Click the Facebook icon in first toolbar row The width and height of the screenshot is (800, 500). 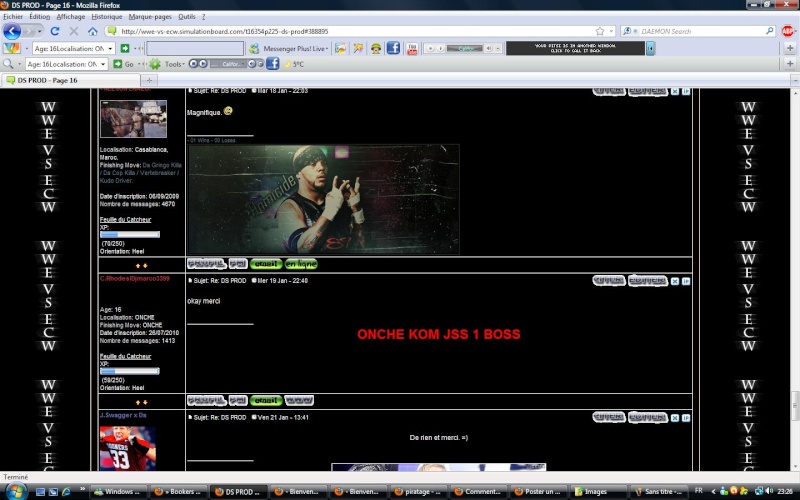393,48
